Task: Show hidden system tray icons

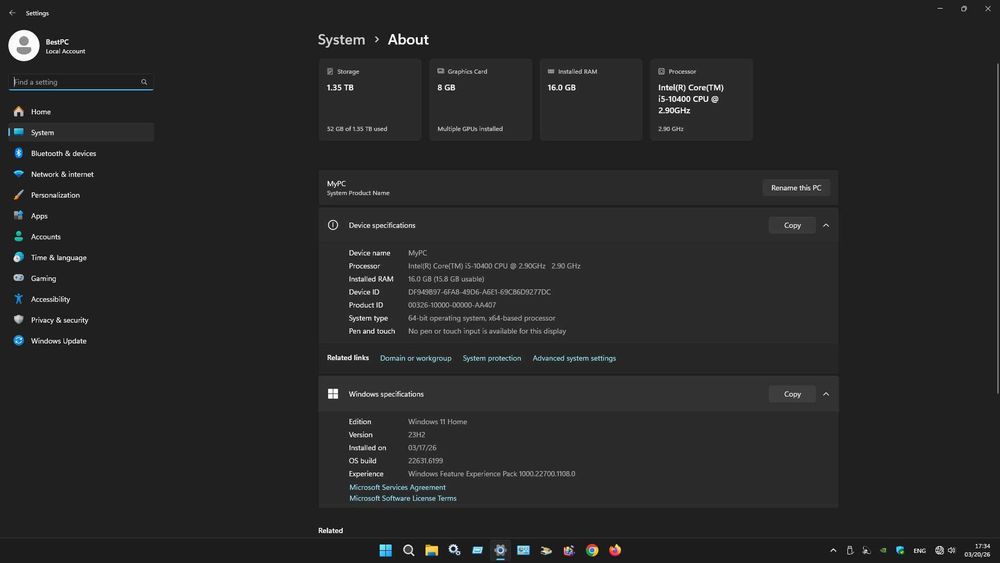Action: click(833, 550)
